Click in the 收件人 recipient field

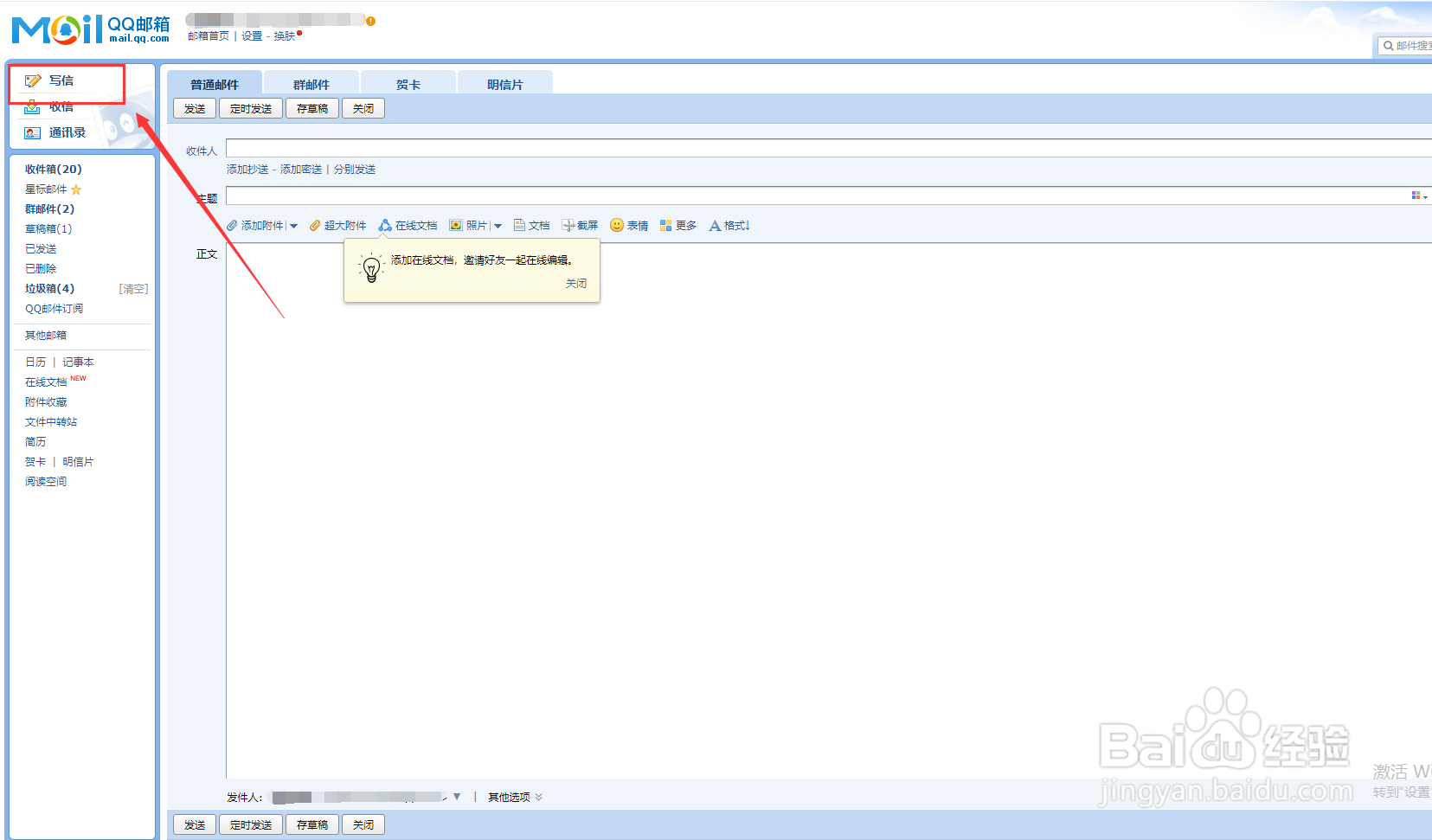tap(829, 148)
